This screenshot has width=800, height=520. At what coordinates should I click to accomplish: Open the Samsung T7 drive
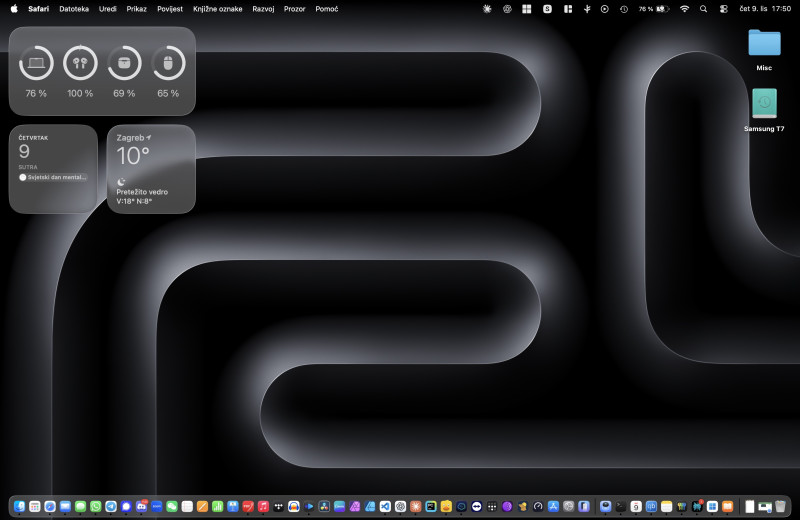pos(764,104)
